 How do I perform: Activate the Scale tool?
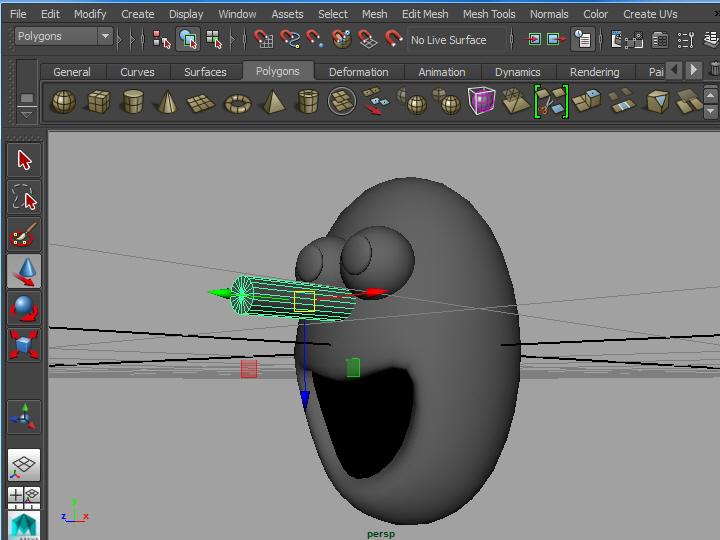(x=25, y=345)
